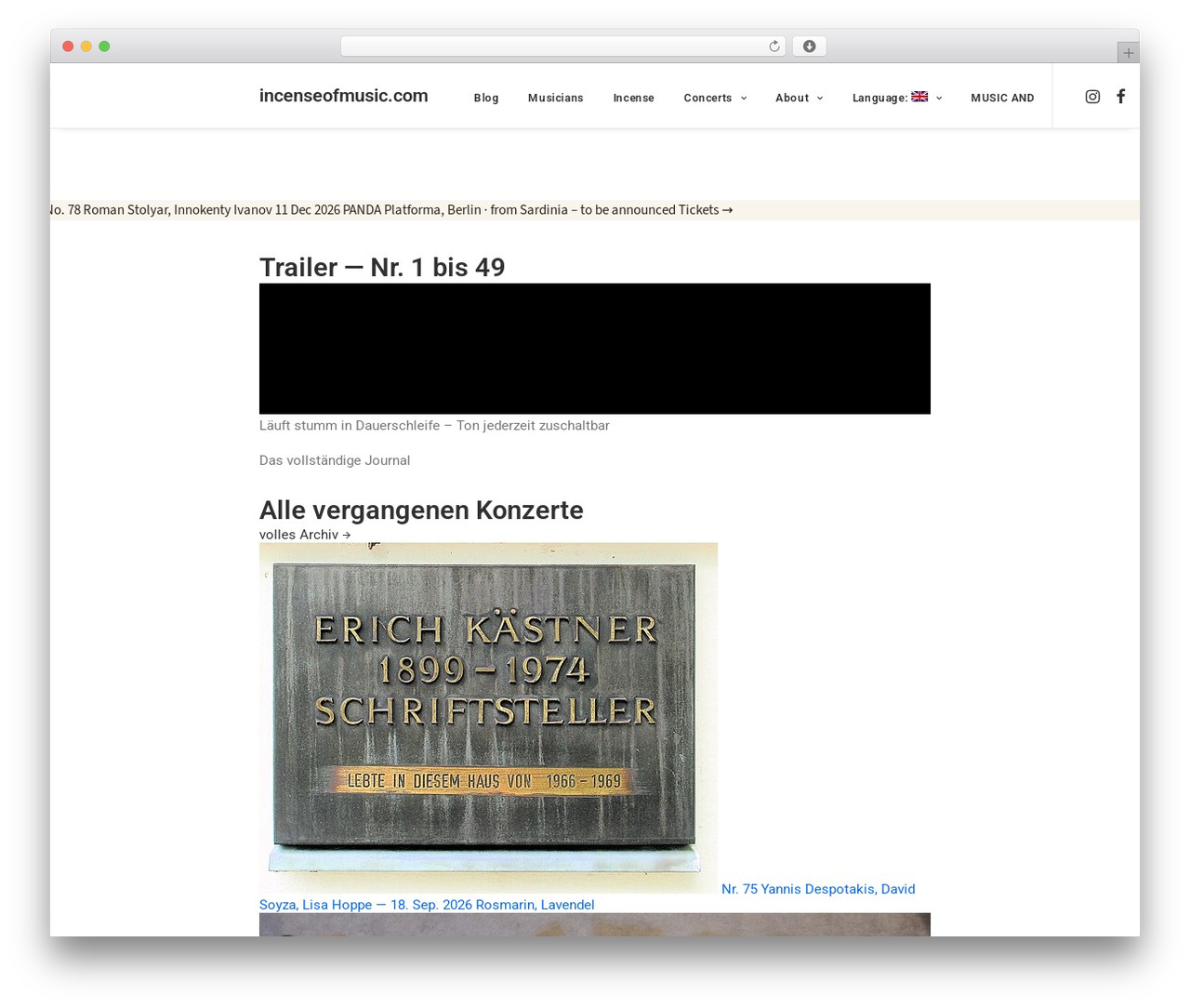Follow the volles Archiv link
Image resolution: width=1190 pixels, height=1008 pixels.
pyautogui.click(x=305, y=535)
